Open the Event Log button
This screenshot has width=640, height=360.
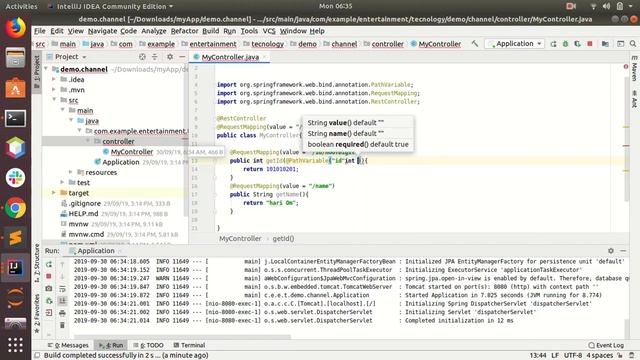[x=606, y=345]
